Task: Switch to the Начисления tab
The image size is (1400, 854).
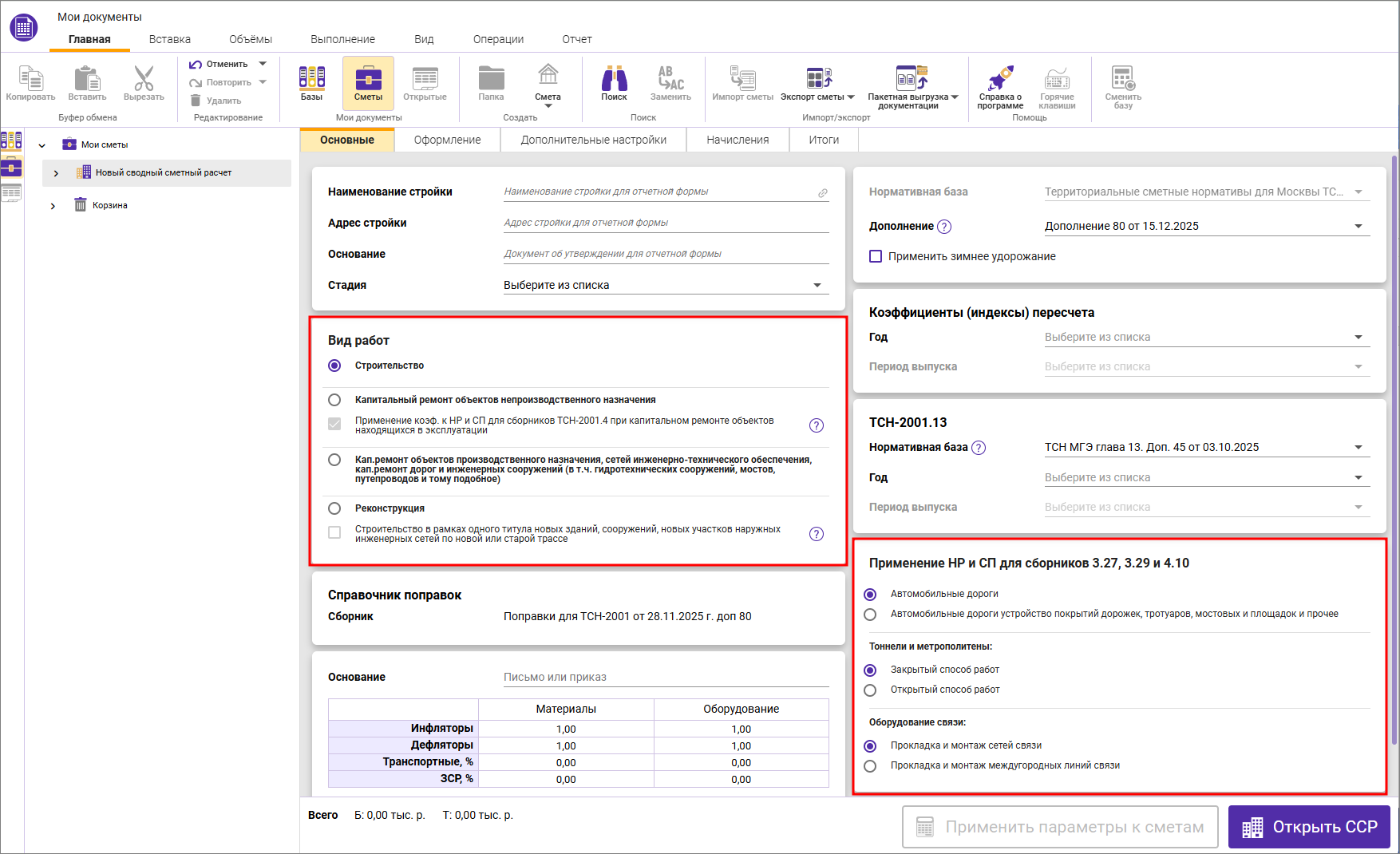Action: [x=738, y=140]
